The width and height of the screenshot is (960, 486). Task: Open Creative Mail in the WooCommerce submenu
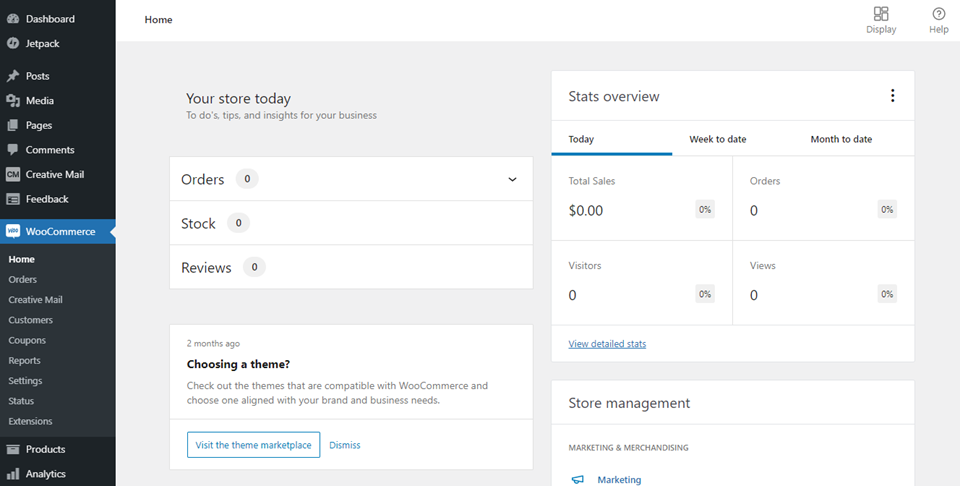tap(36, 300)
